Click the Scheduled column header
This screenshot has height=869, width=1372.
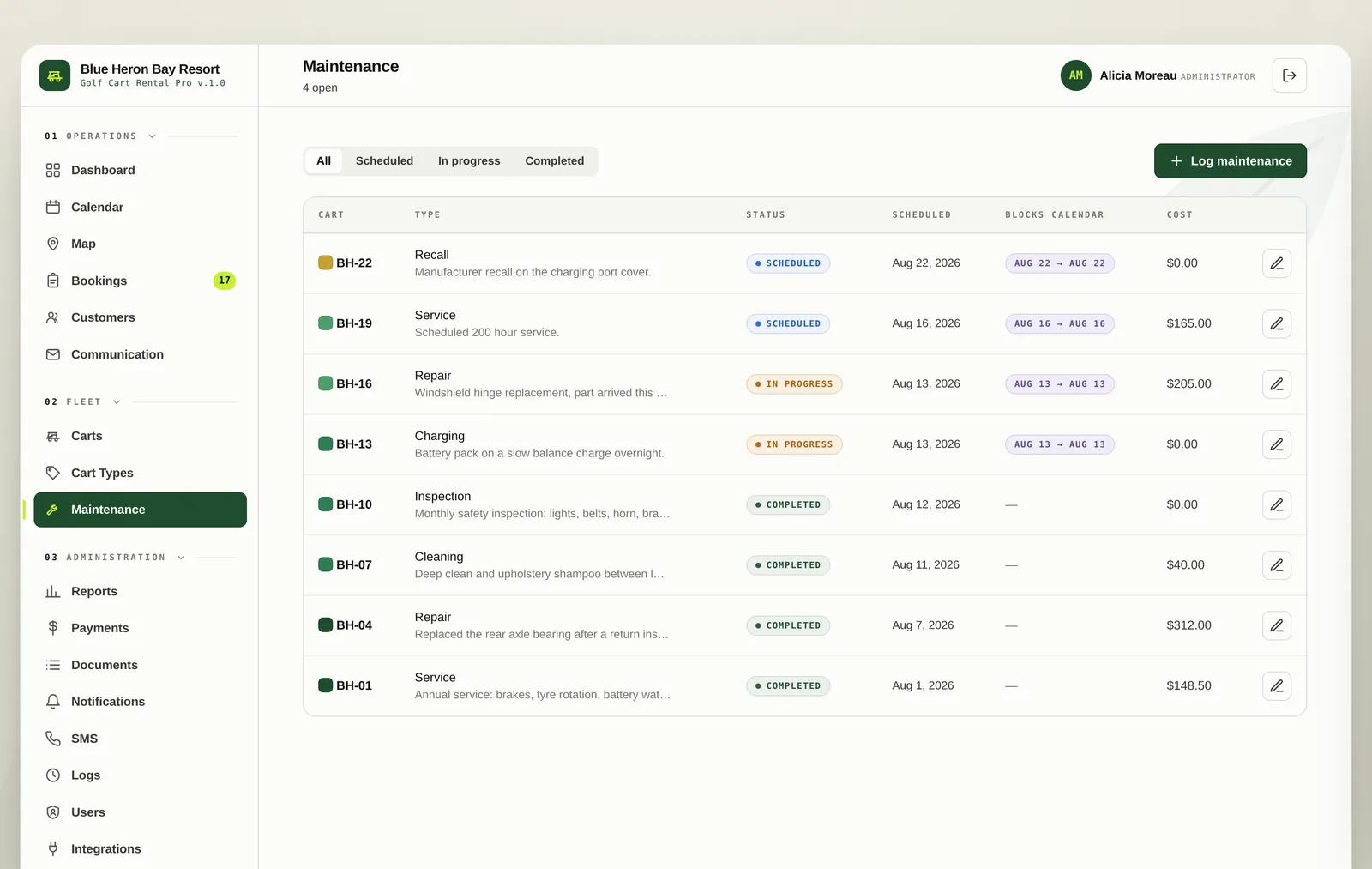[922, 215]
